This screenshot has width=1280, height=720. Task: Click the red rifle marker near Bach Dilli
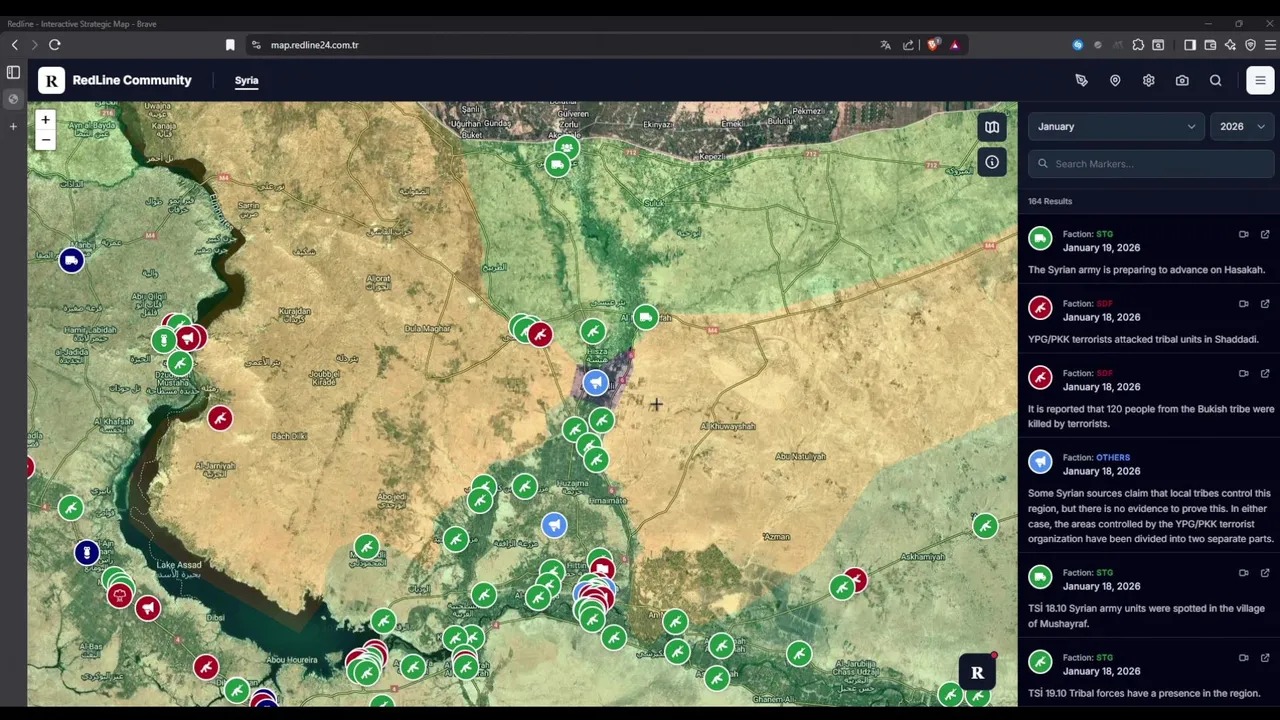[x=220, y=418]
